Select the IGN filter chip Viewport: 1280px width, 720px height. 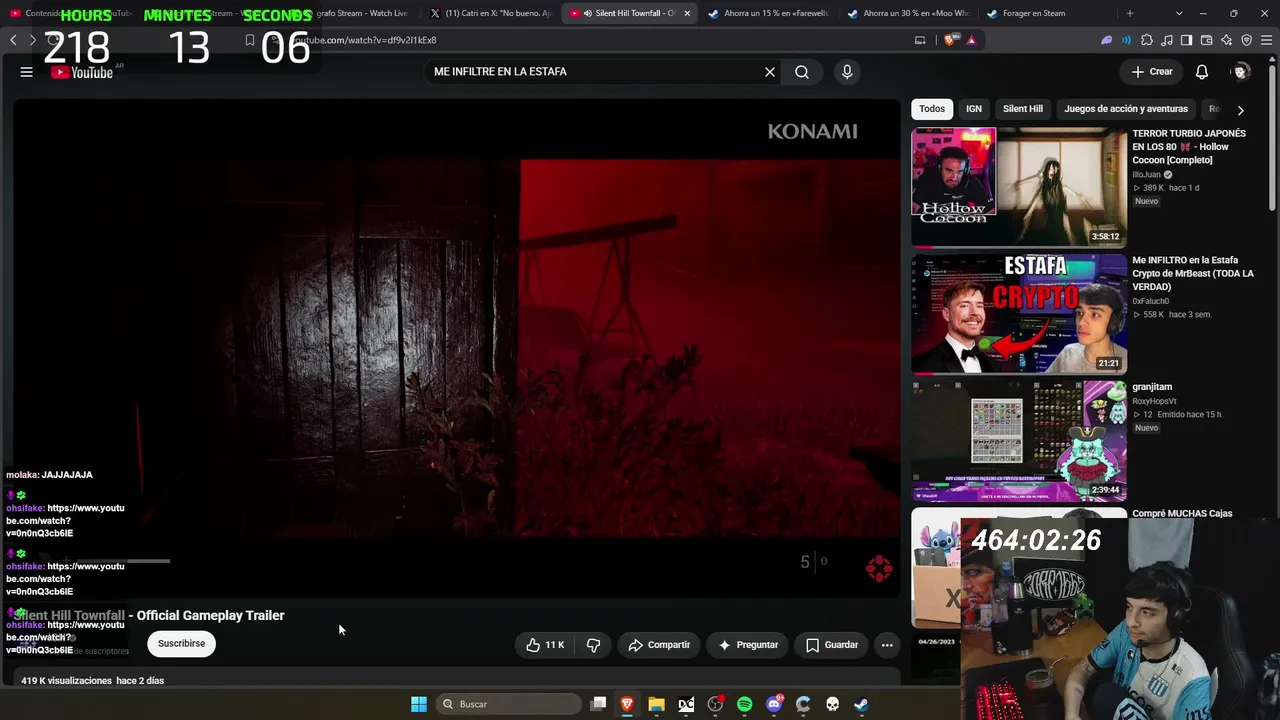pos(974,109)
